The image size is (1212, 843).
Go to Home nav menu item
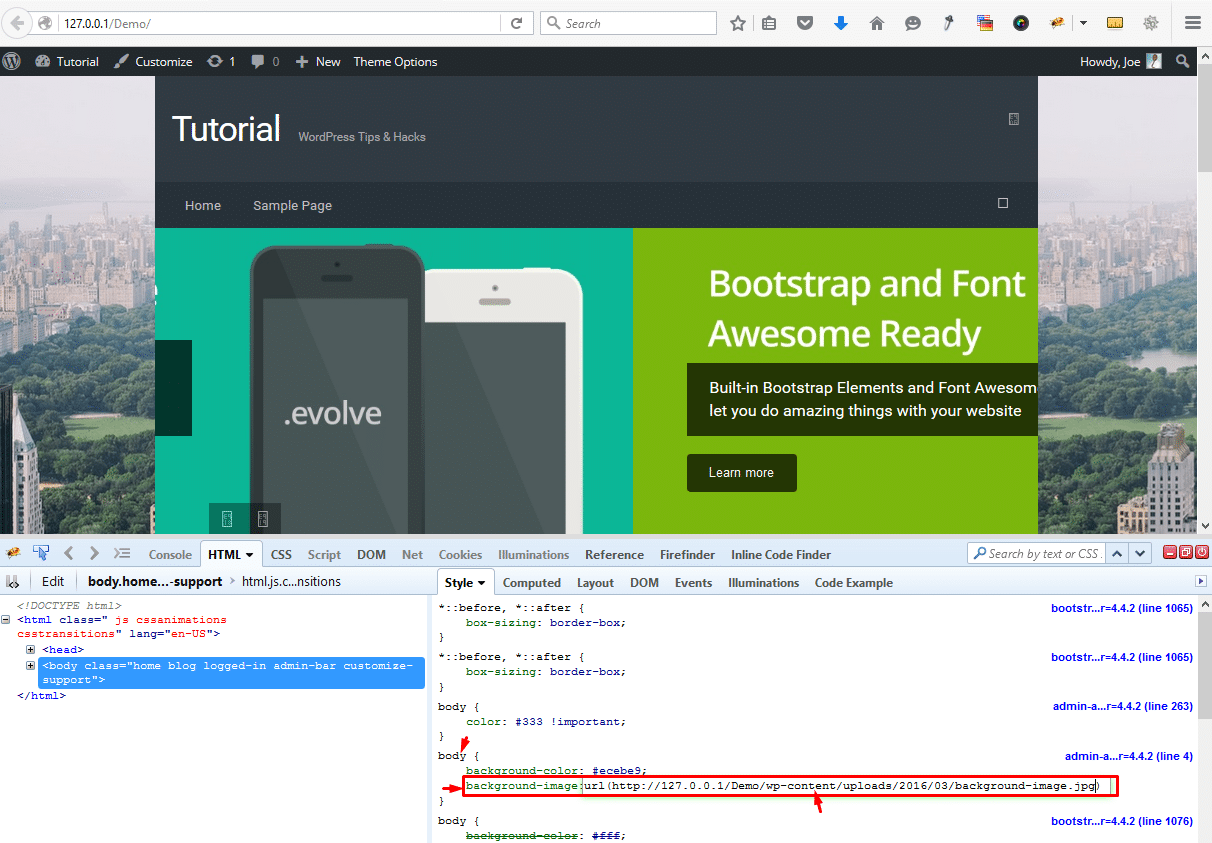click(203, 206)
